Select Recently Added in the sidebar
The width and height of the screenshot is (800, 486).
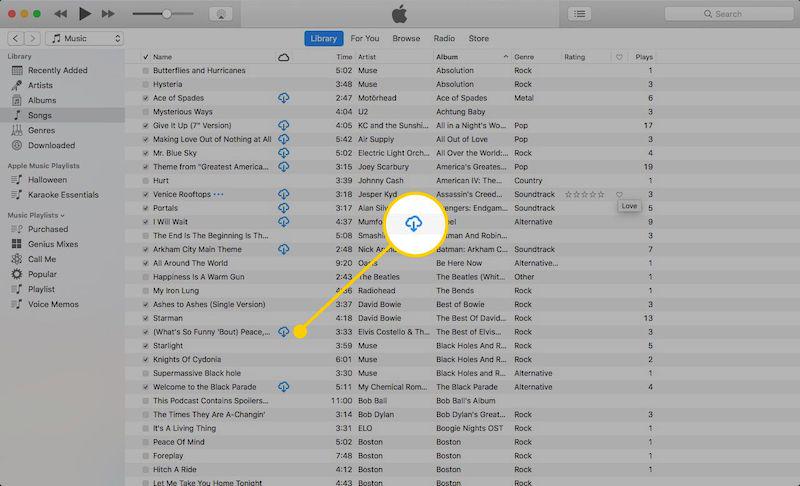coord(57,71)
